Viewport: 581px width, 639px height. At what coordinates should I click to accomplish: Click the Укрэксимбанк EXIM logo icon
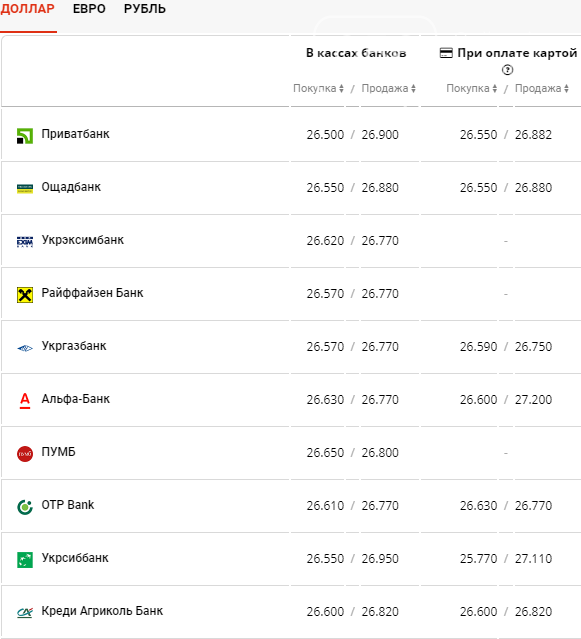point(25,242)
